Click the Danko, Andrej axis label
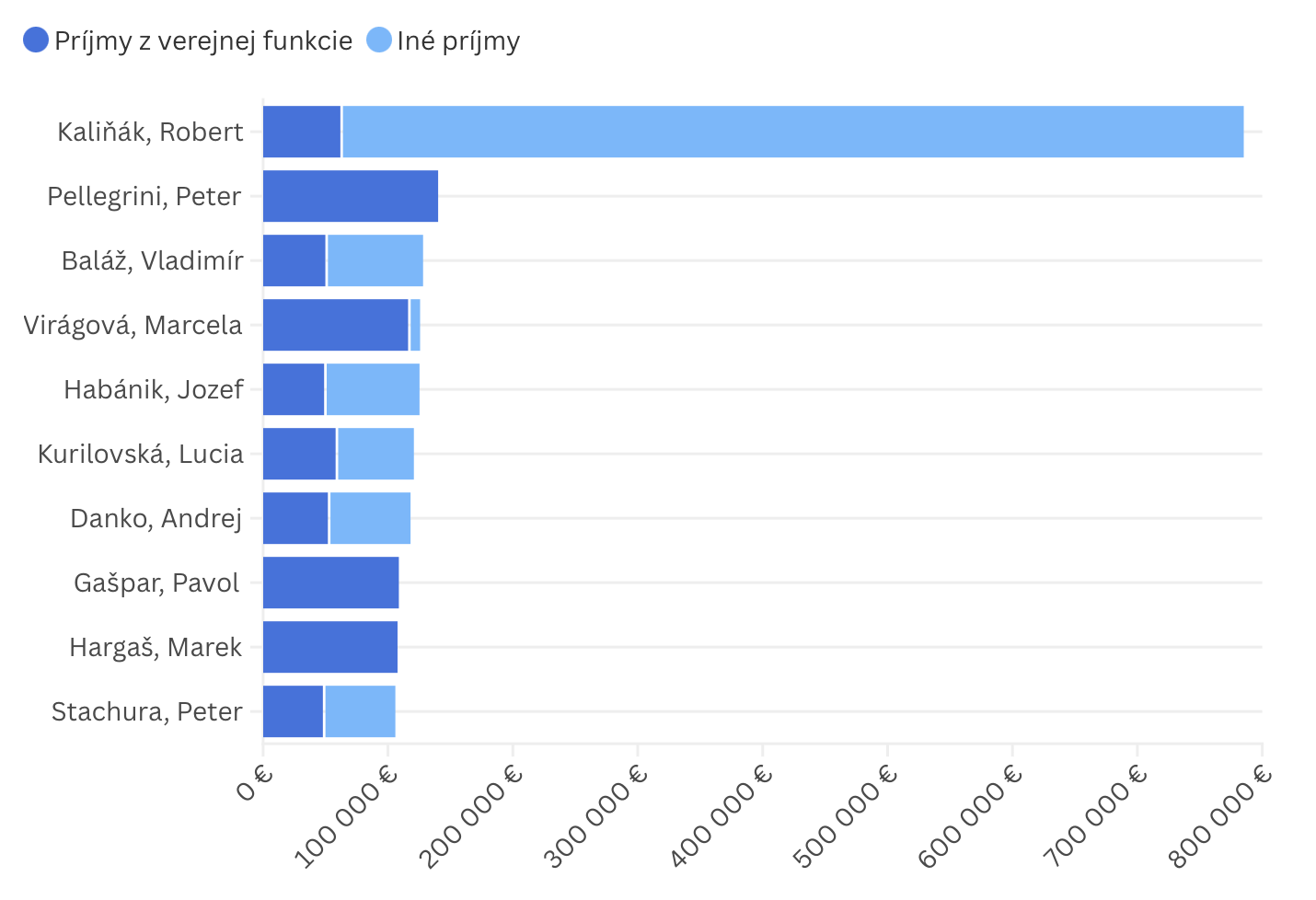The width and height of the screenshot is (1316, 900). click(156, 518)
